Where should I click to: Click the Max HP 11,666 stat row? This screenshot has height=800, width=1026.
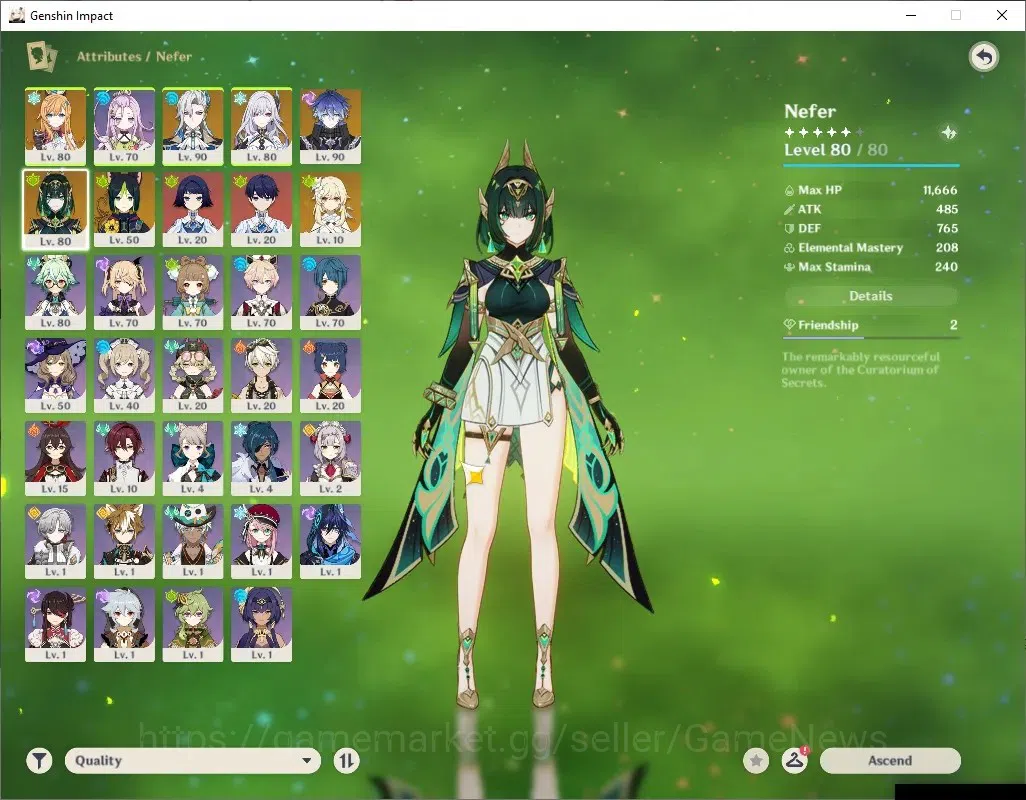pos(871,190)
